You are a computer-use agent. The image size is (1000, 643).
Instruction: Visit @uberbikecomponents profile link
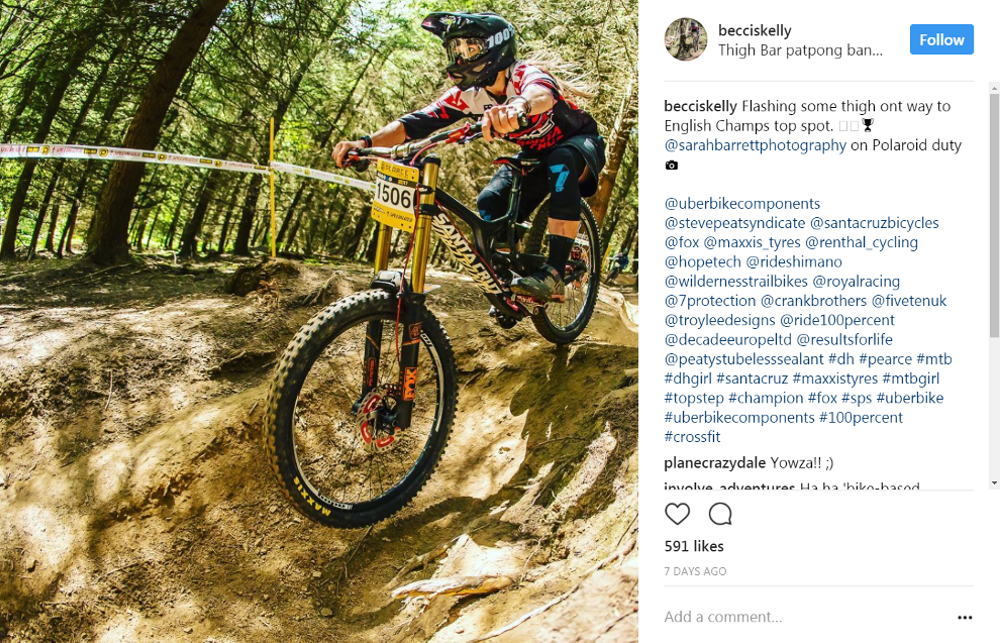pyautogui.click(x=742, y=203)
